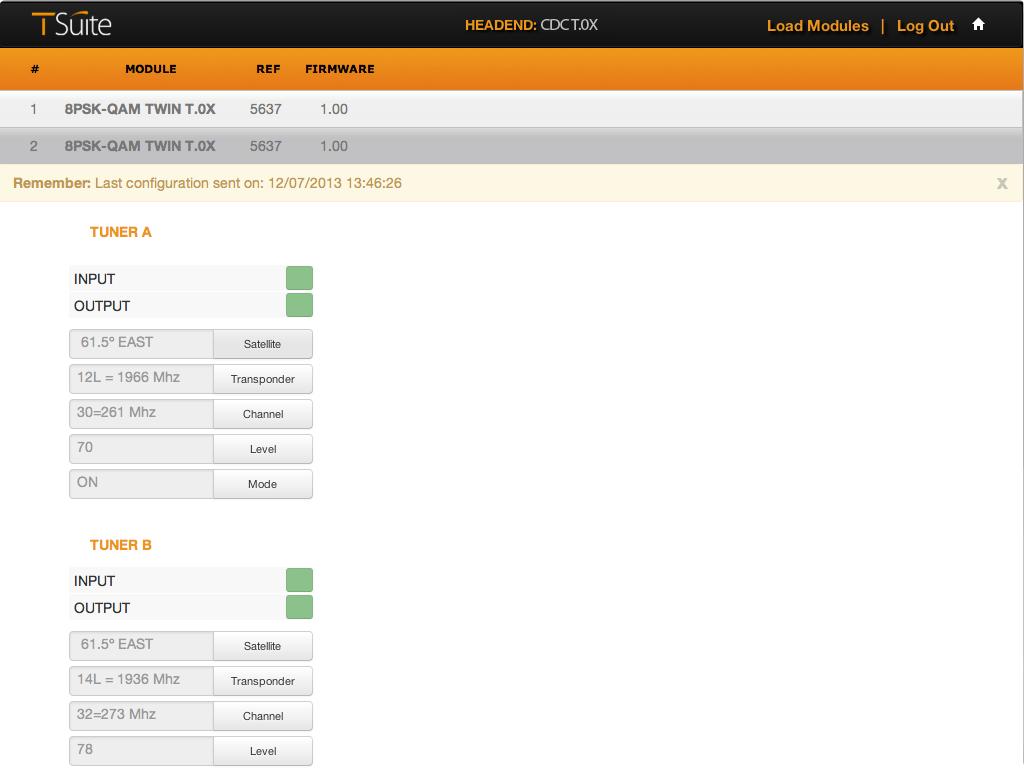Open Tuner B Transponder selector
1024x768 pixels.
pos(263,681)
